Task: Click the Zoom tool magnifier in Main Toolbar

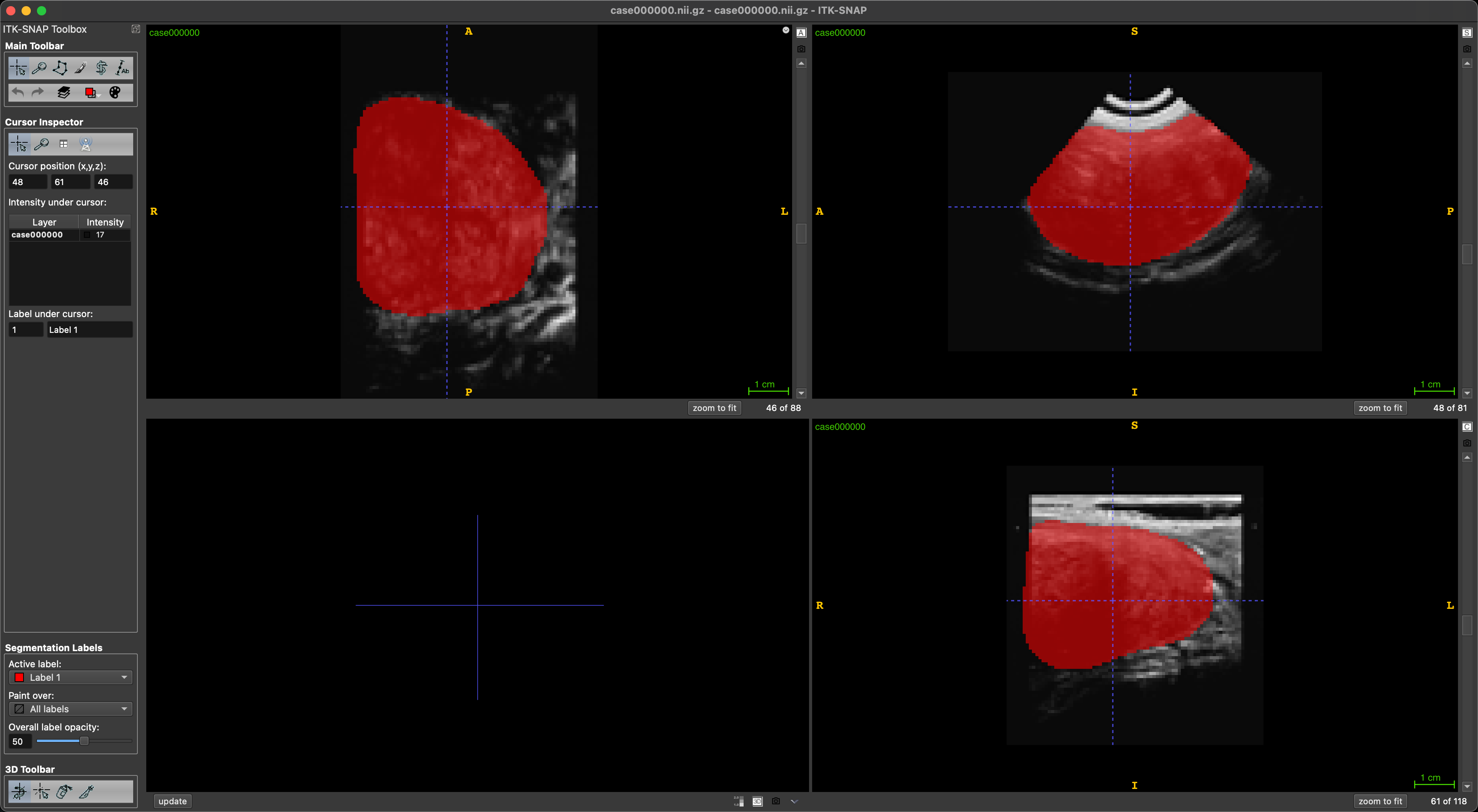Action: point(39,68)
